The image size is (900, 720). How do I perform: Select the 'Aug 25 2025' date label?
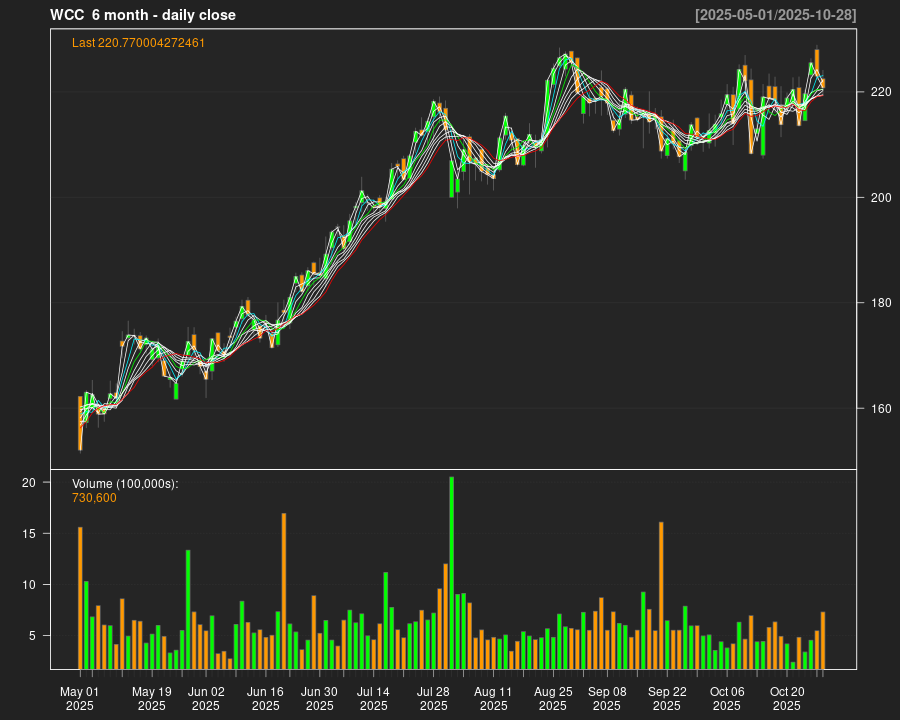(x=553, y=698)
